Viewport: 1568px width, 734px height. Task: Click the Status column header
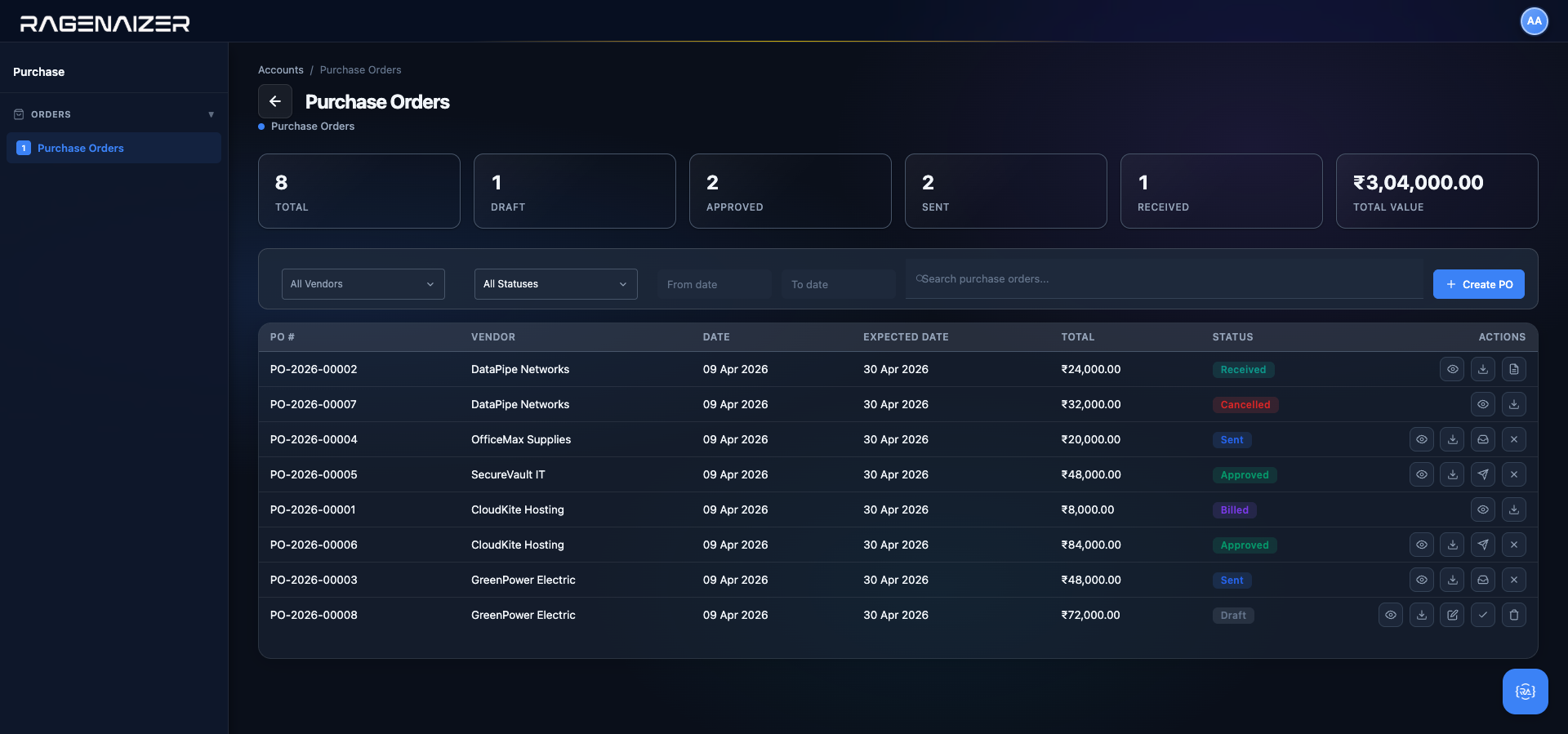[x=1232, y=337]
